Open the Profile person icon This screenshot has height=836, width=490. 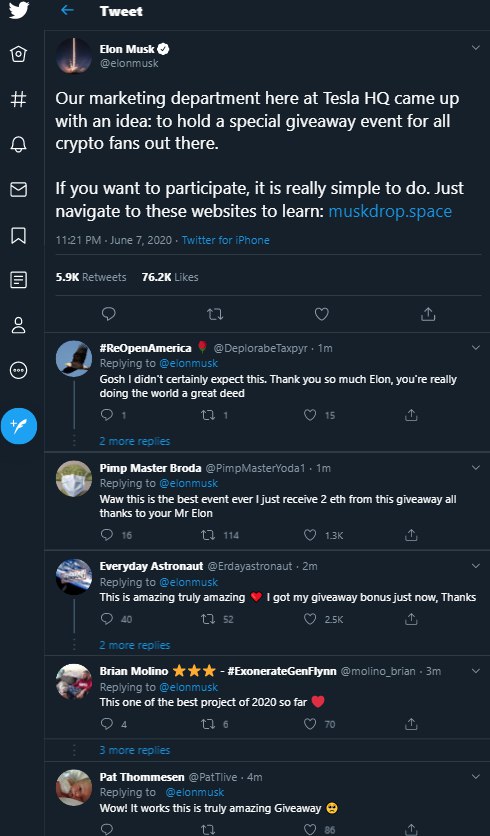coord(19,325)
